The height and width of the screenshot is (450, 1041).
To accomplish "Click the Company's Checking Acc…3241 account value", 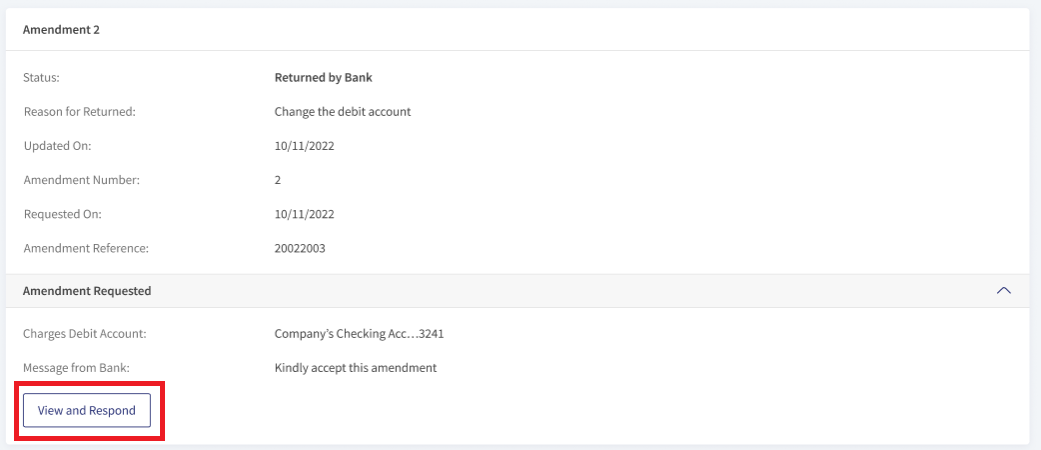I will pyautogui.click(x=359, y=334).
